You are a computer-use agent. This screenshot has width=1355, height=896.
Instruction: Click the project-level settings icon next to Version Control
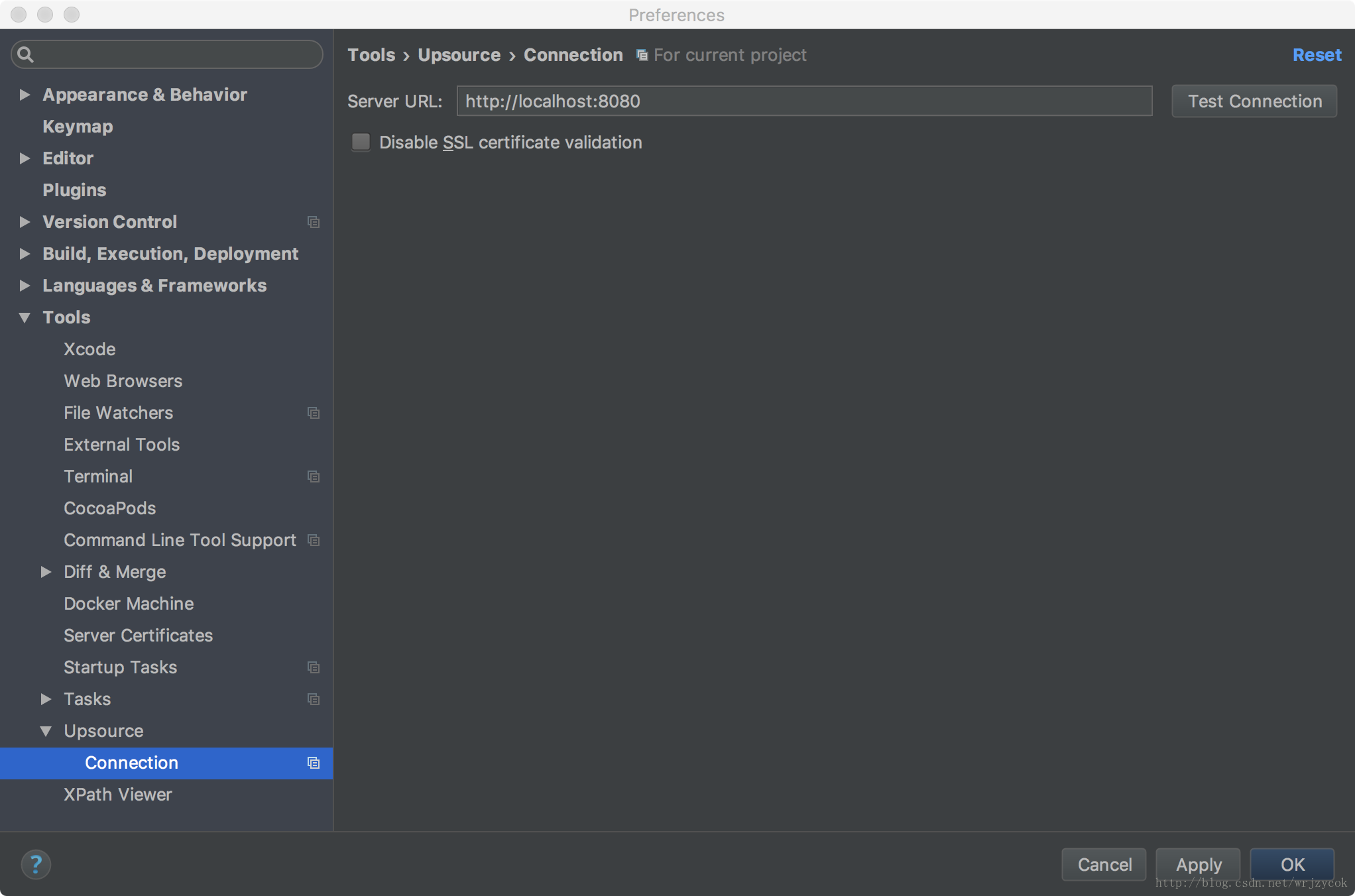313,220
